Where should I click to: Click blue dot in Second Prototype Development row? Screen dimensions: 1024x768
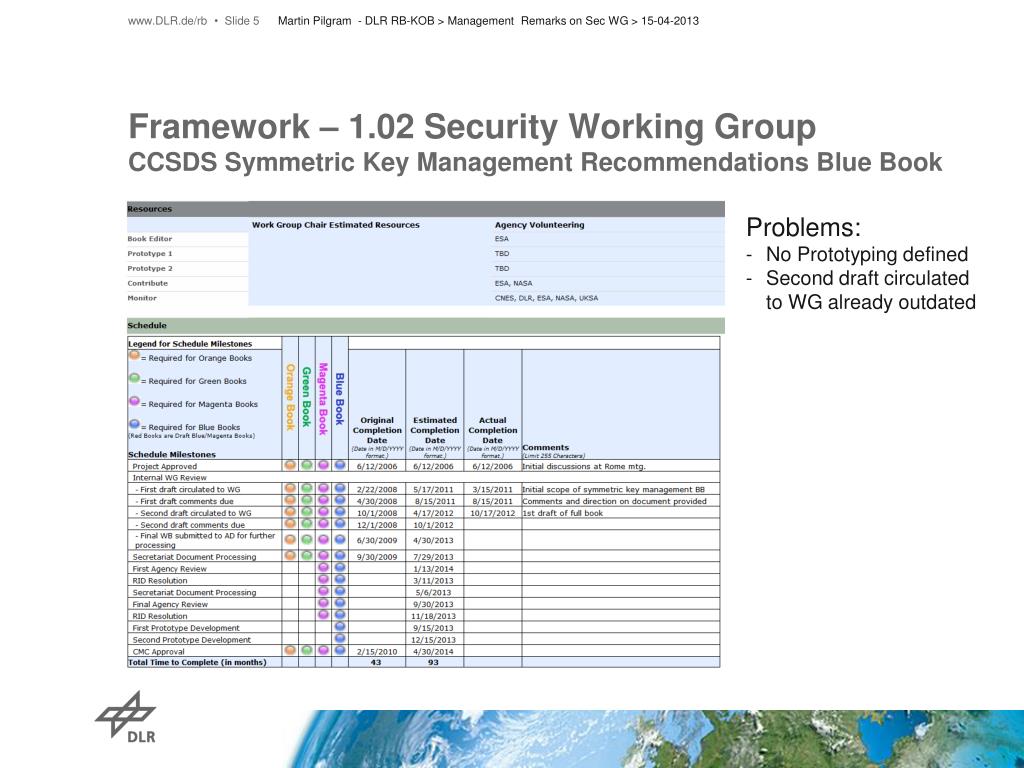(x=340, y=639)
